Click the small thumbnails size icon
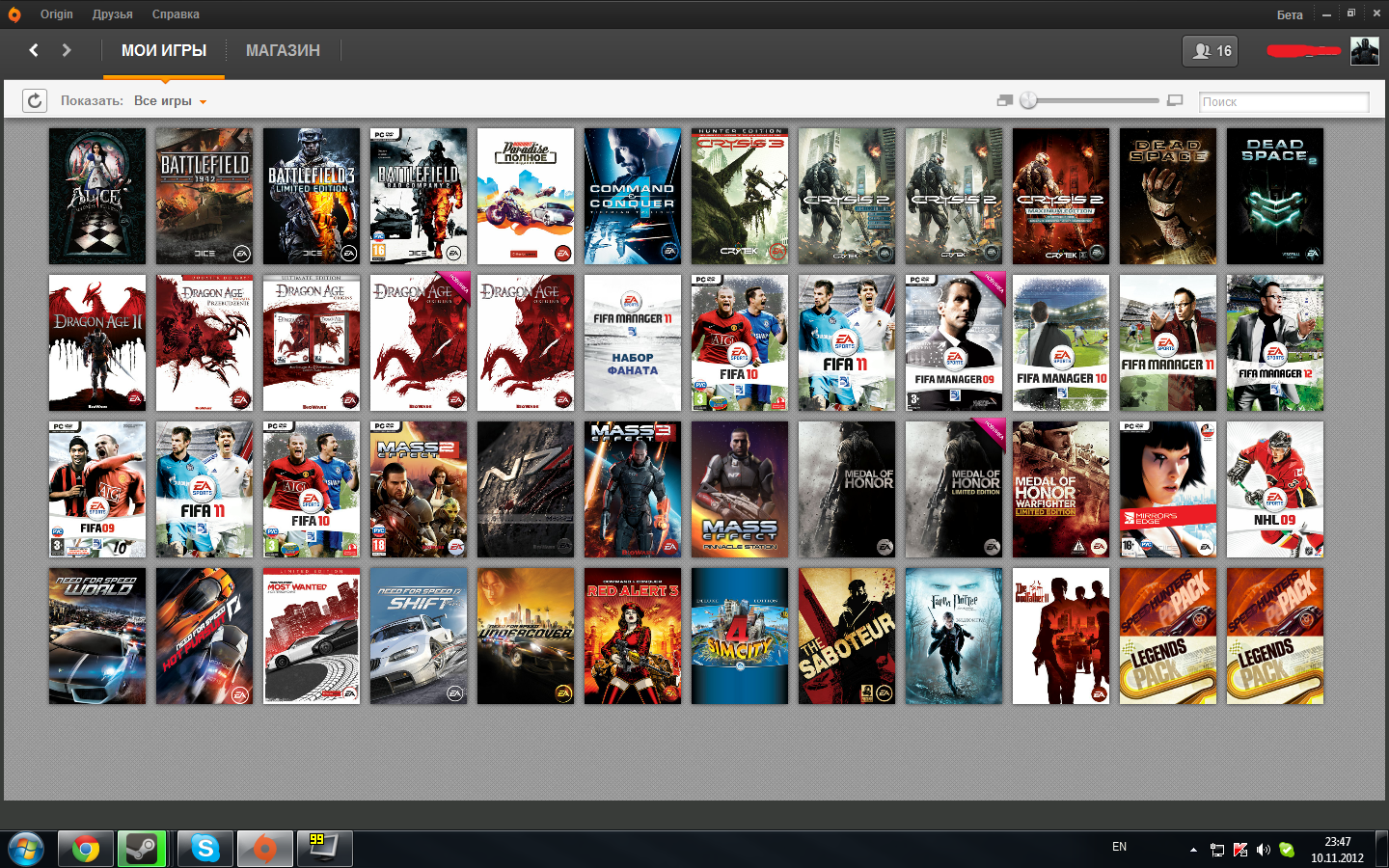Image resolution: width=1389 pixels, height=868 pixels. point(1004,100)
